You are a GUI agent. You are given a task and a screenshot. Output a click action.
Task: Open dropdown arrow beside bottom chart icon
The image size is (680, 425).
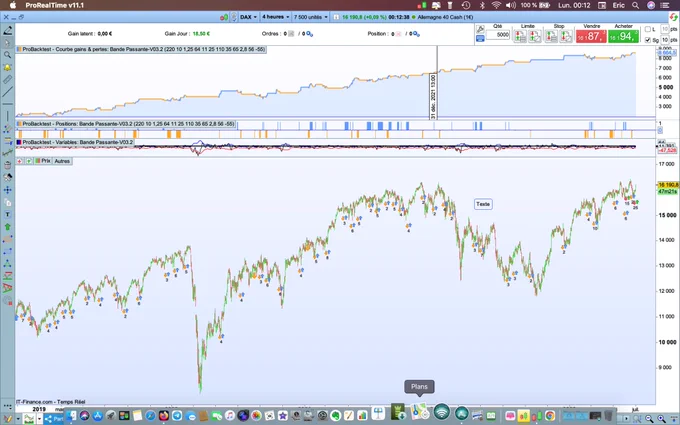tap(39, 419)
